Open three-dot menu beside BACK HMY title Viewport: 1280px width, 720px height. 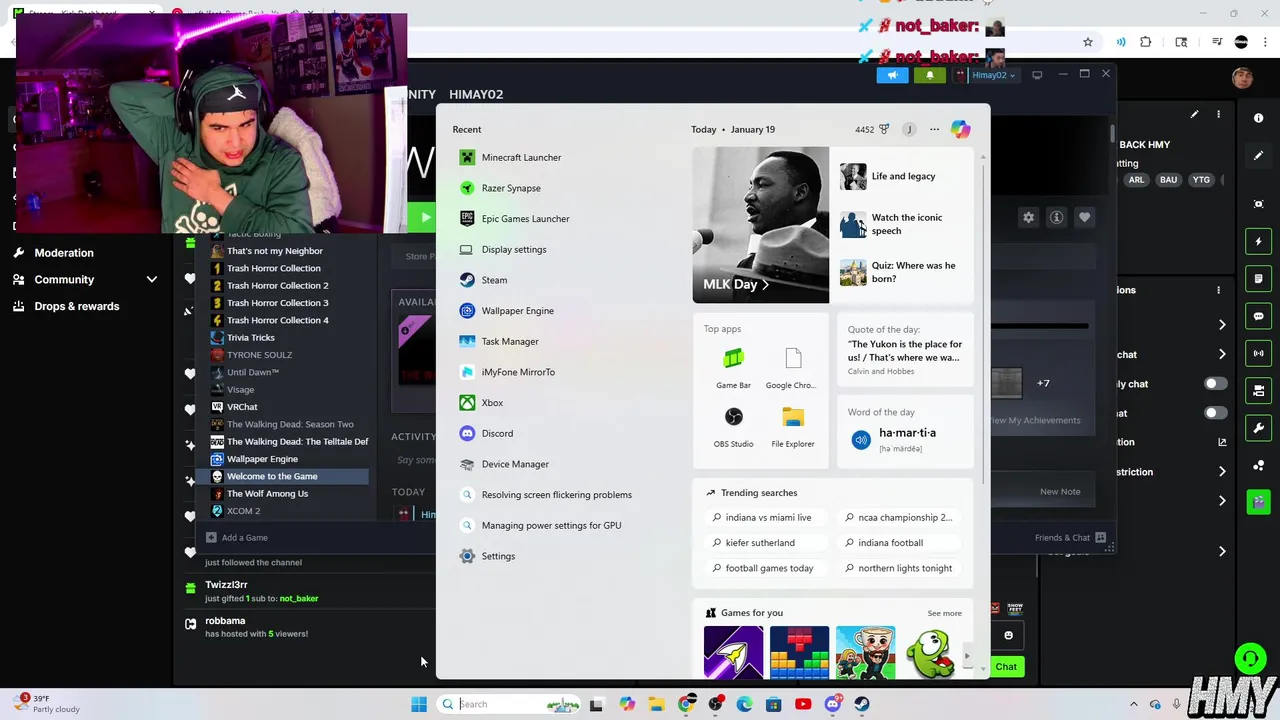point(1218,115)
